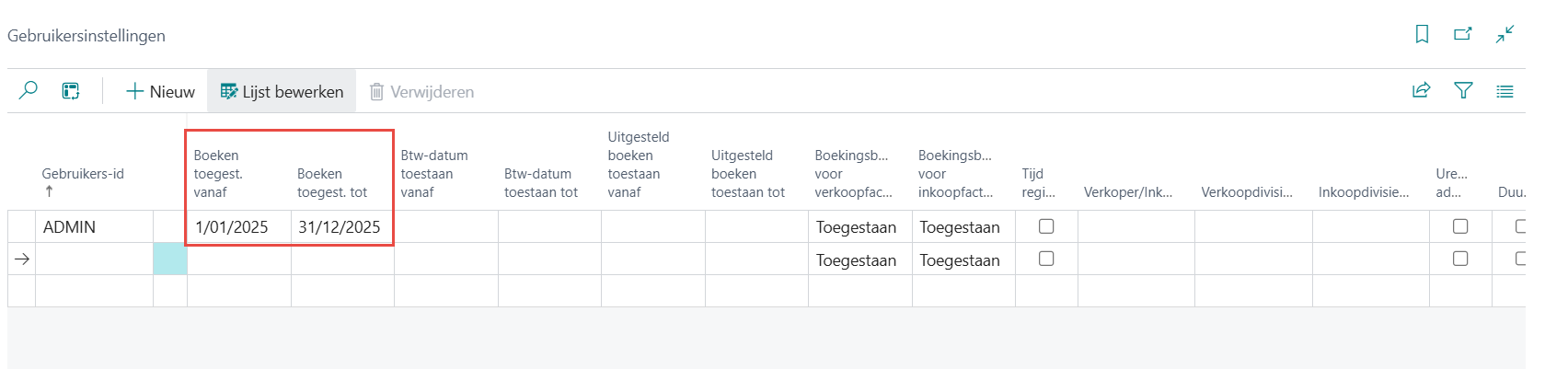This screenshot has width=1568, height=369.
Task: Open page in new window icon
Action: coord(1463,34)
